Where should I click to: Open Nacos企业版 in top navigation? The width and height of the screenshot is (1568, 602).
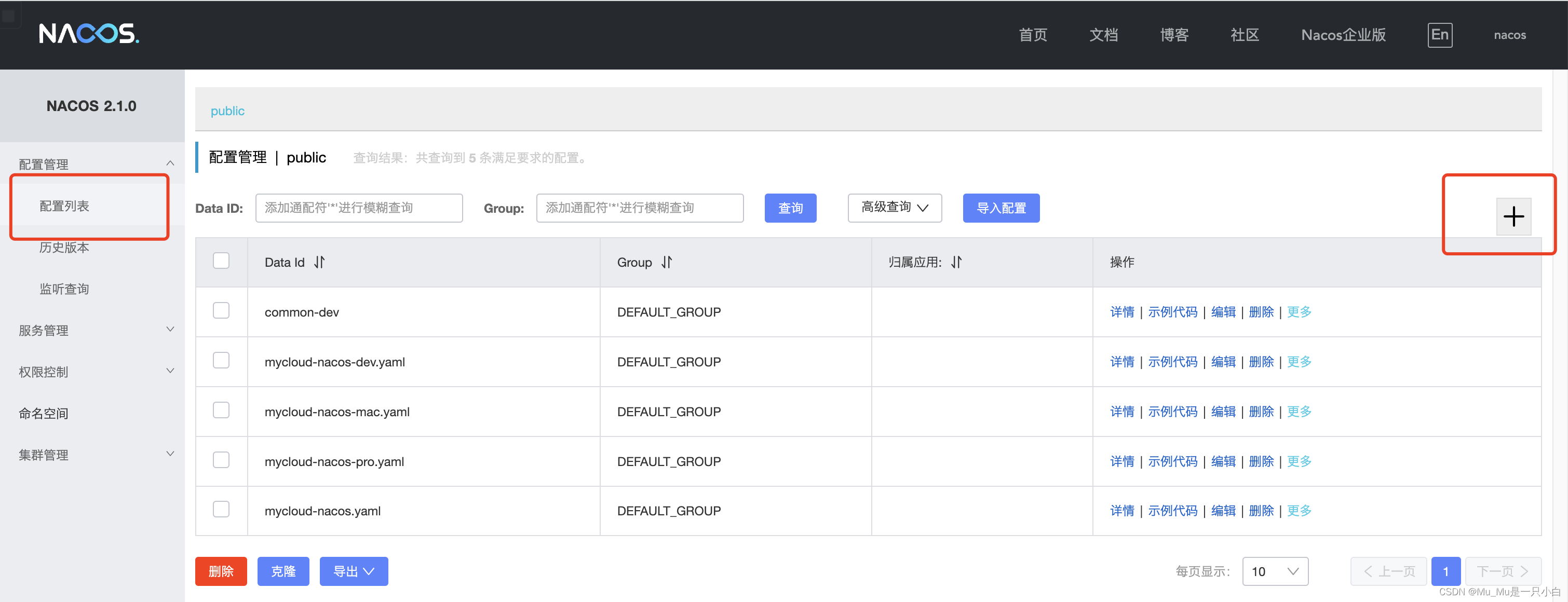(1343, 35)
